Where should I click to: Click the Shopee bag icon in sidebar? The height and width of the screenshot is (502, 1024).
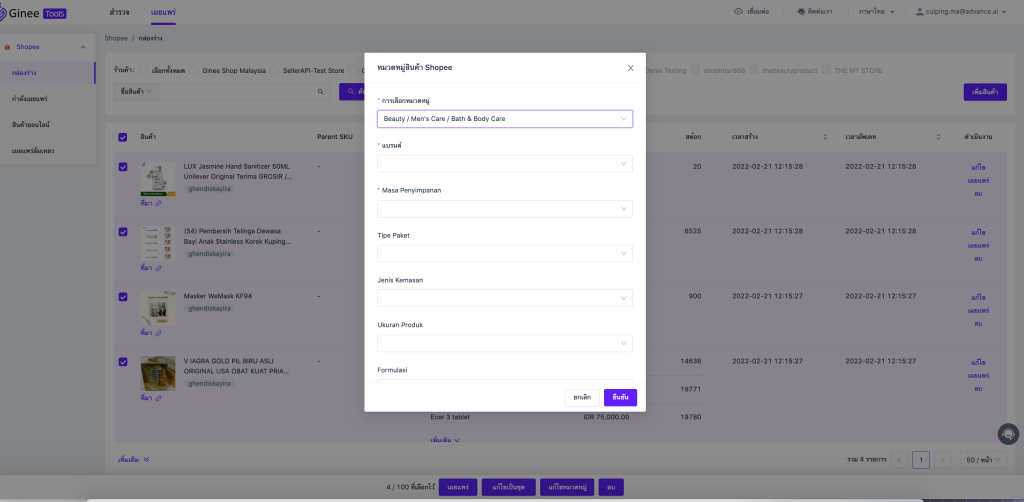(7, 47)
